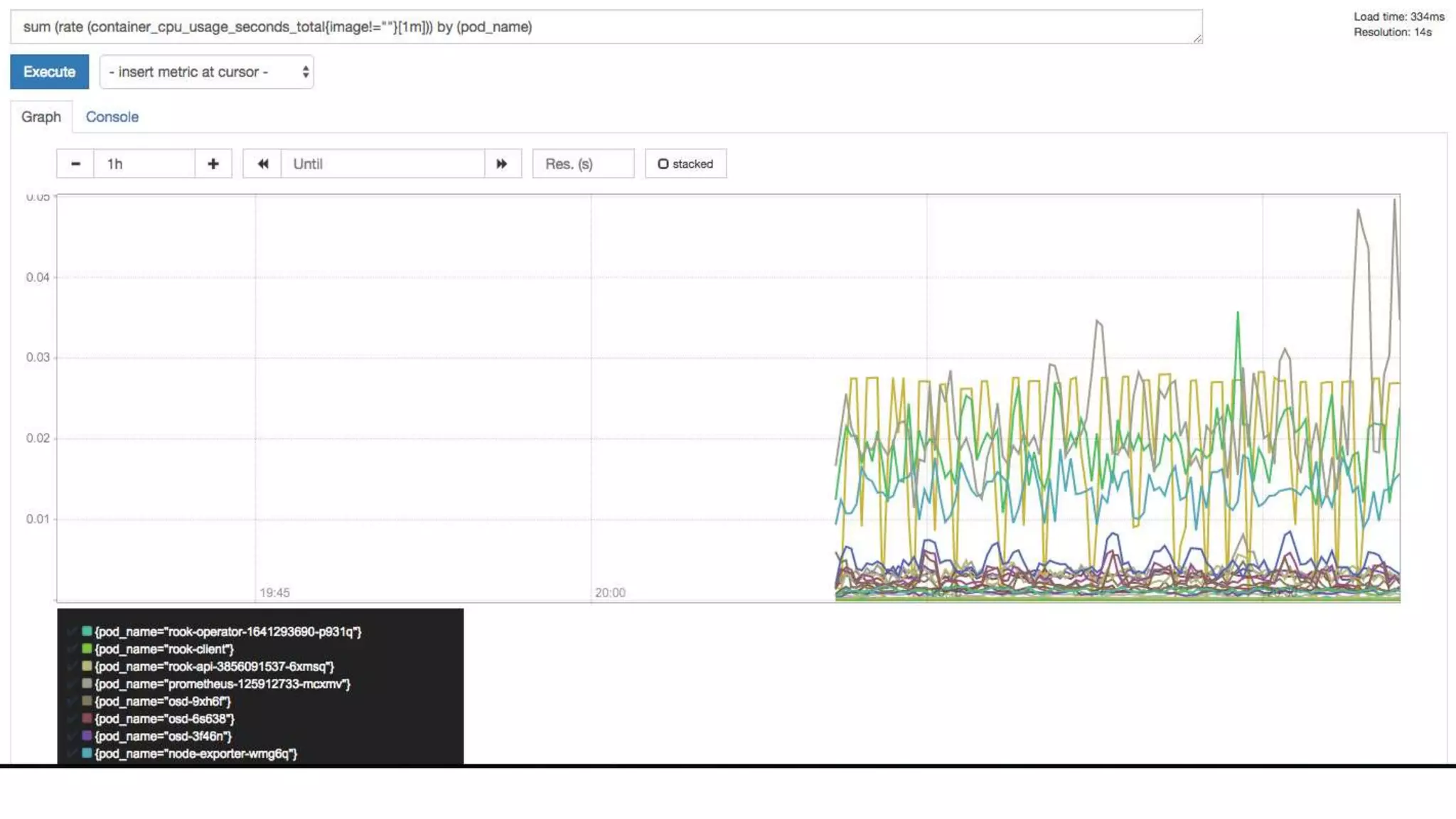1456x819 pixels.
Task: Toggle the node-exporter-wmg6q series checkmark
Action: [x=73, y=754]
